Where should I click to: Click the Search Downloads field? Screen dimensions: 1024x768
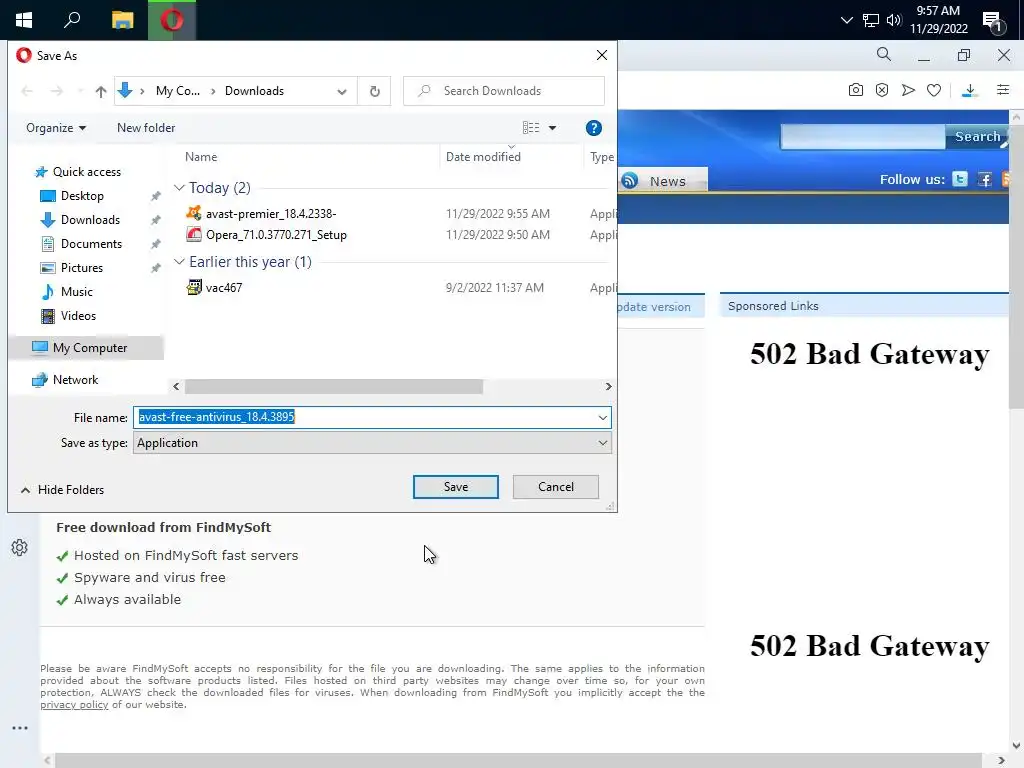504,91
